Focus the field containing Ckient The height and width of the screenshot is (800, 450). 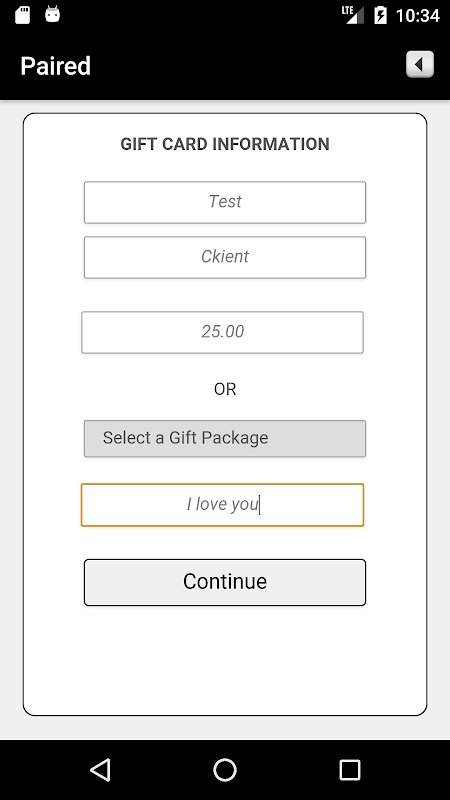[225, 257]
